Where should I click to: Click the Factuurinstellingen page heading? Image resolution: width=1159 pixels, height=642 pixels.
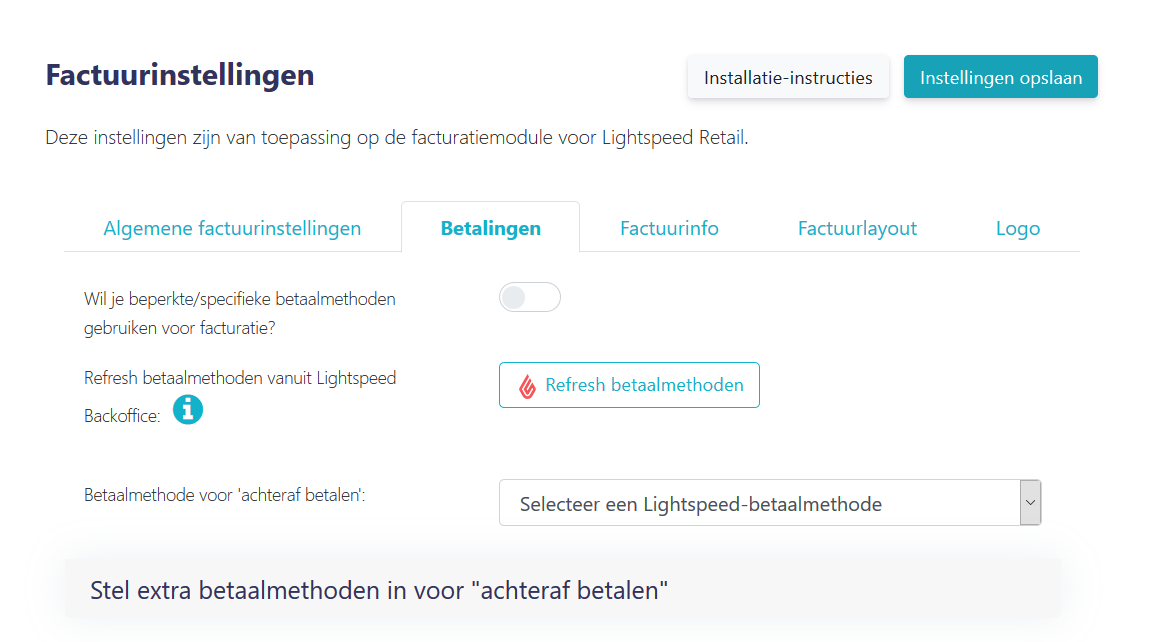(x=180, y=75)
